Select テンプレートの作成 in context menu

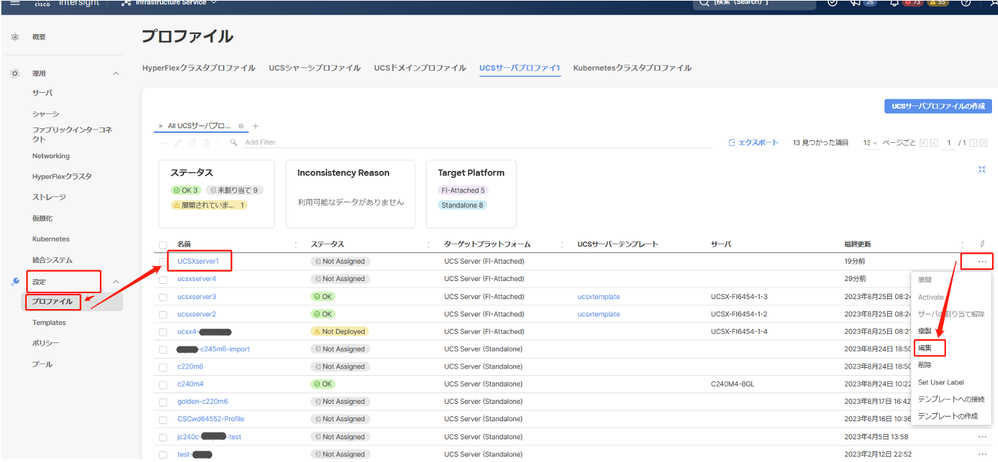pyautogui.click(x=948, y=416)
